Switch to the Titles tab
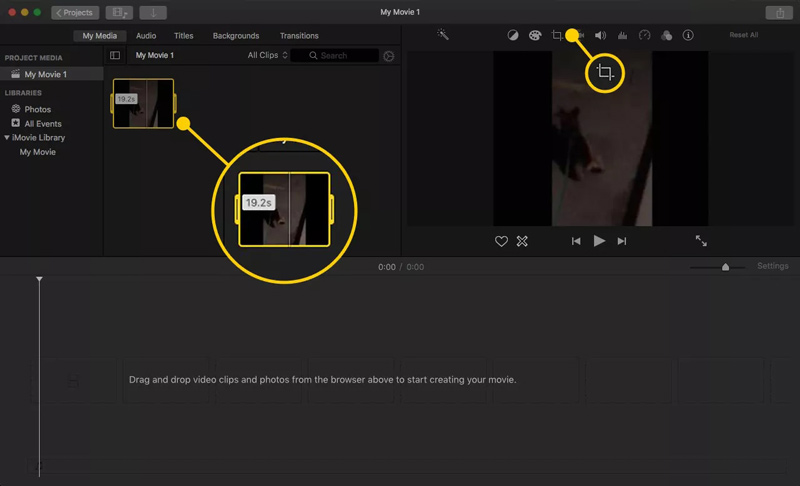The width and height of the screenshot is (800, 486). (x=184, y=36)
